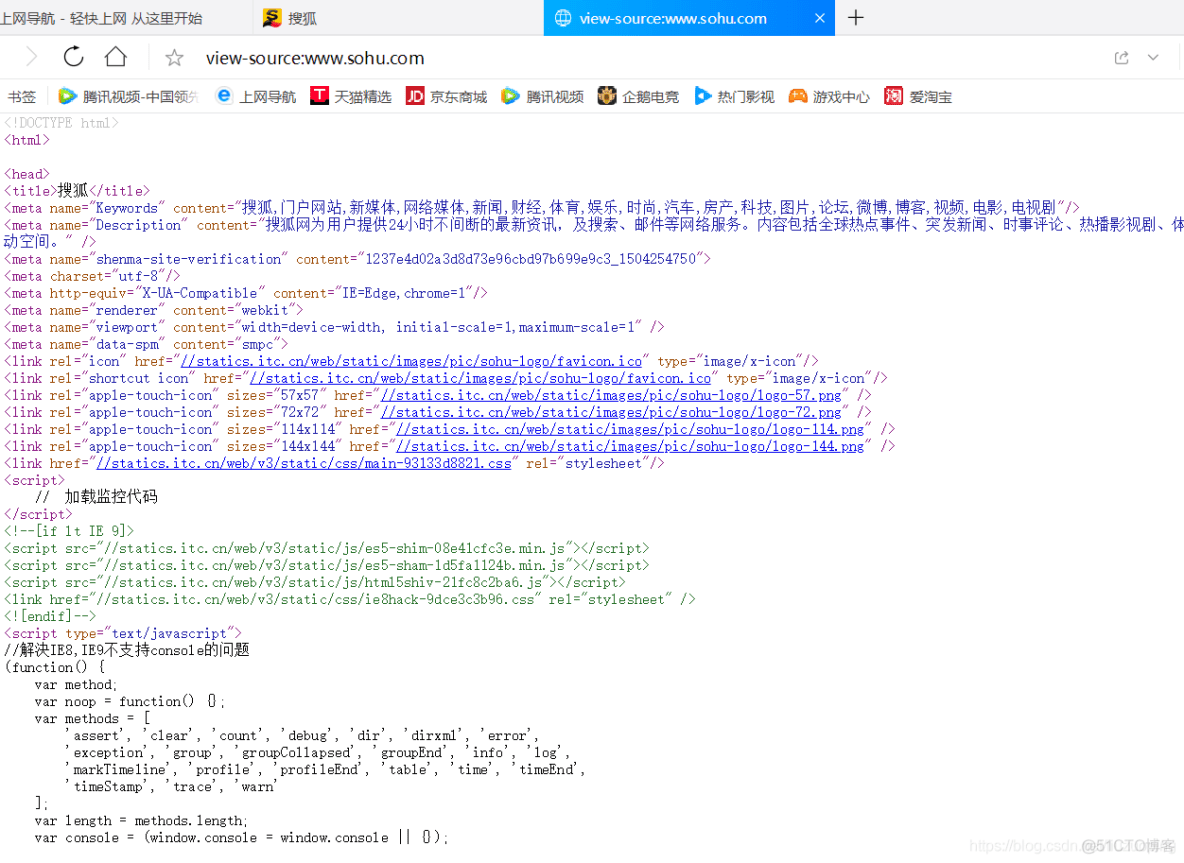The height and width of the screenshot is (863, 1184).
Task: Open the 上网导航 bookmark
Action: pos(256,97)
